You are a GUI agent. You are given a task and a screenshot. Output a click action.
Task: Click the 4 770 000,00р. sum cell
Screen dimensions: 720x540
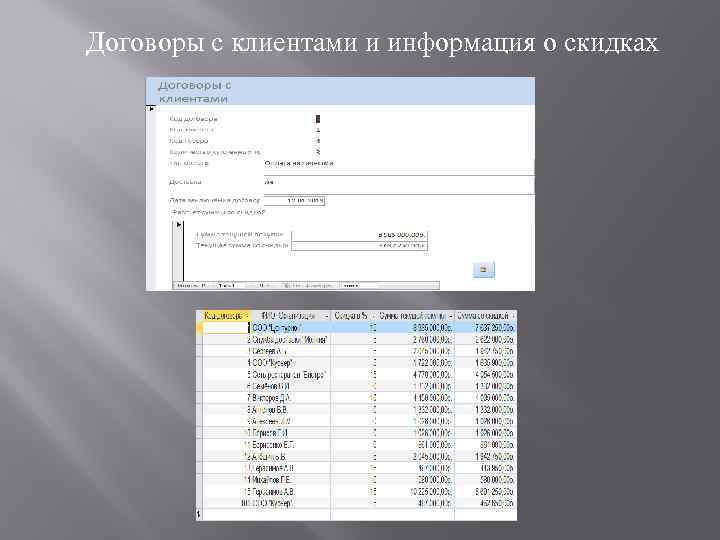point(416,375)
